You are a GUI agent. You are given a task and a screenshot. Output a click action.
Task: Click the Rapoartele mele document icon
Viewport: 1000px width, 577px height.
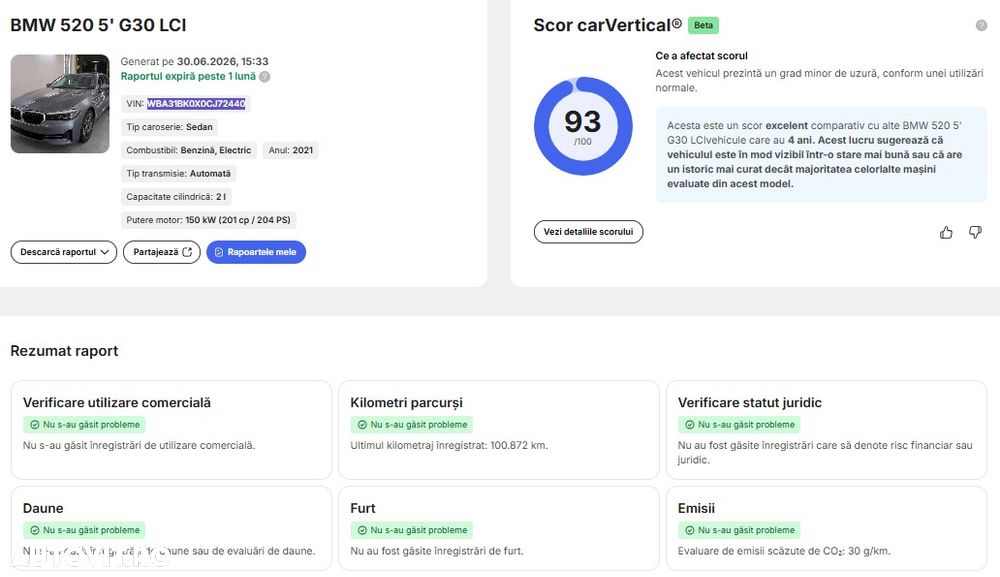(x=219, y=252)
